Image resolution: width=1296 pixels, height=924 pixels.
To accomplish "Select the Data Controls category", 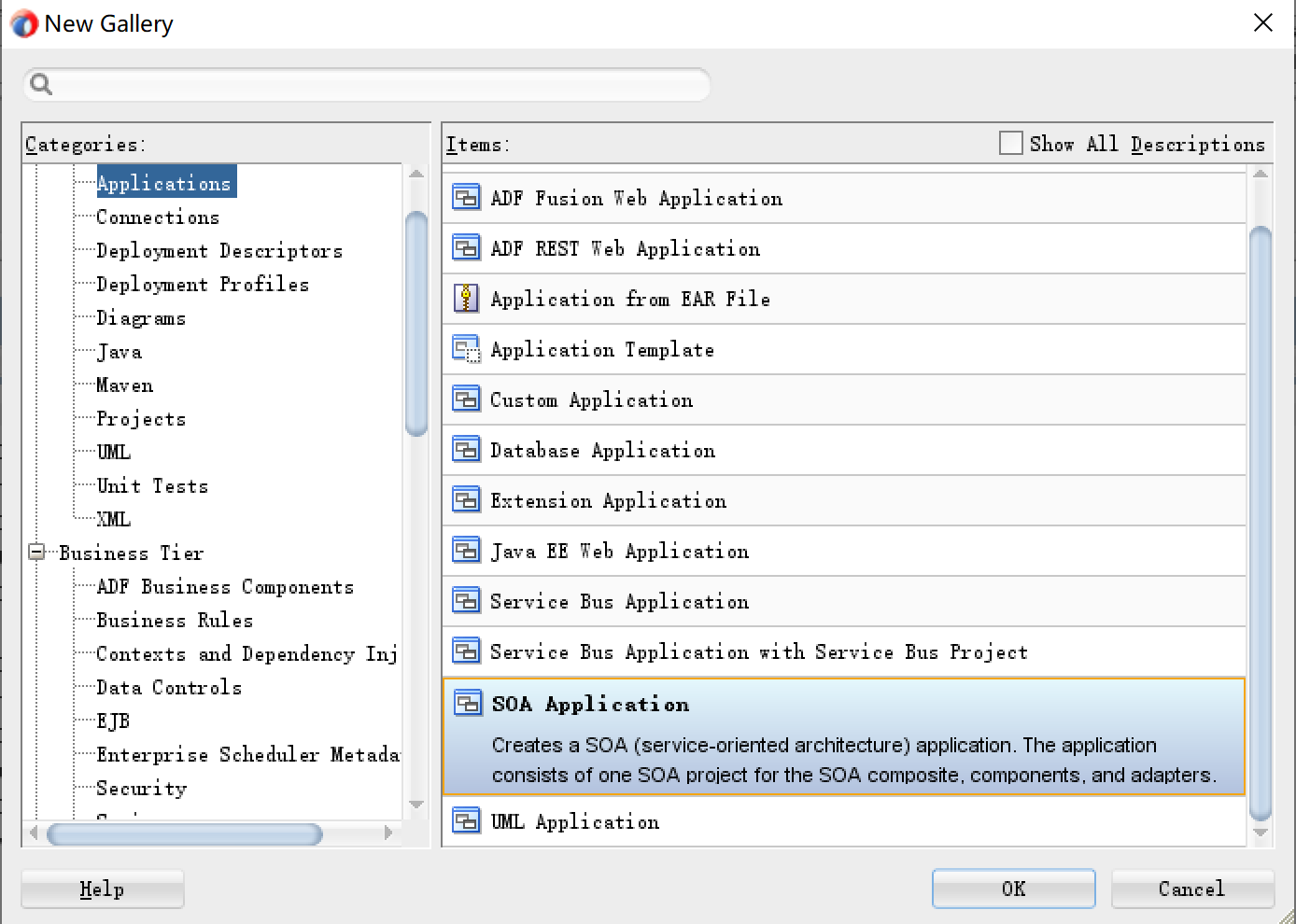I will [169, 688].
